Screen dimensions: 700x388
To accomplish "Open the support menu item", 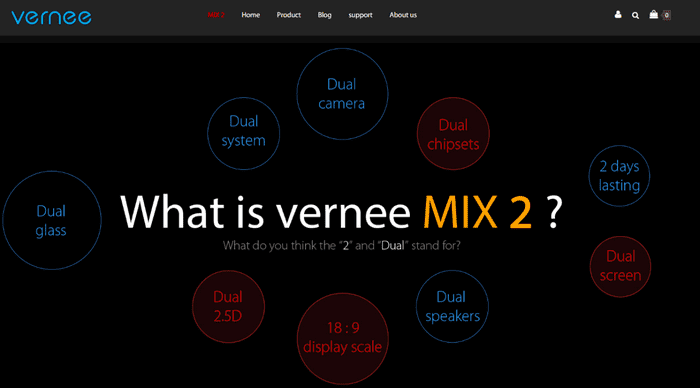I will click(x=360, y=15).
